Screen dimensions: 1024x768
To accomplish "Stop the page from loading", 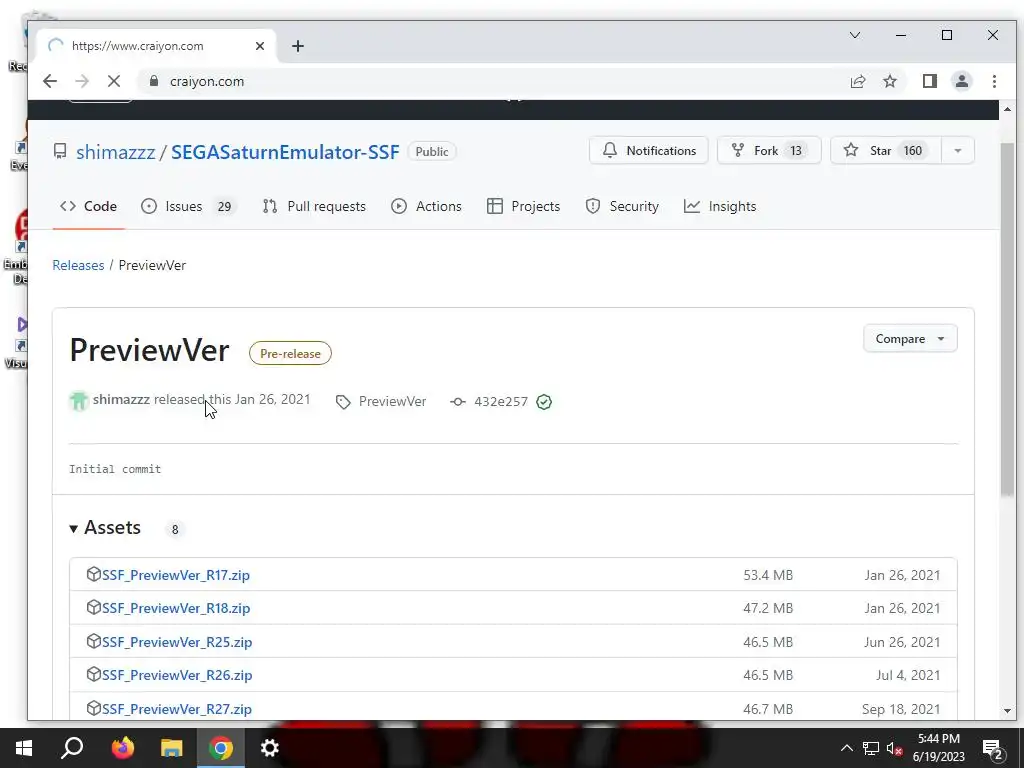I will tap(114, 81).
